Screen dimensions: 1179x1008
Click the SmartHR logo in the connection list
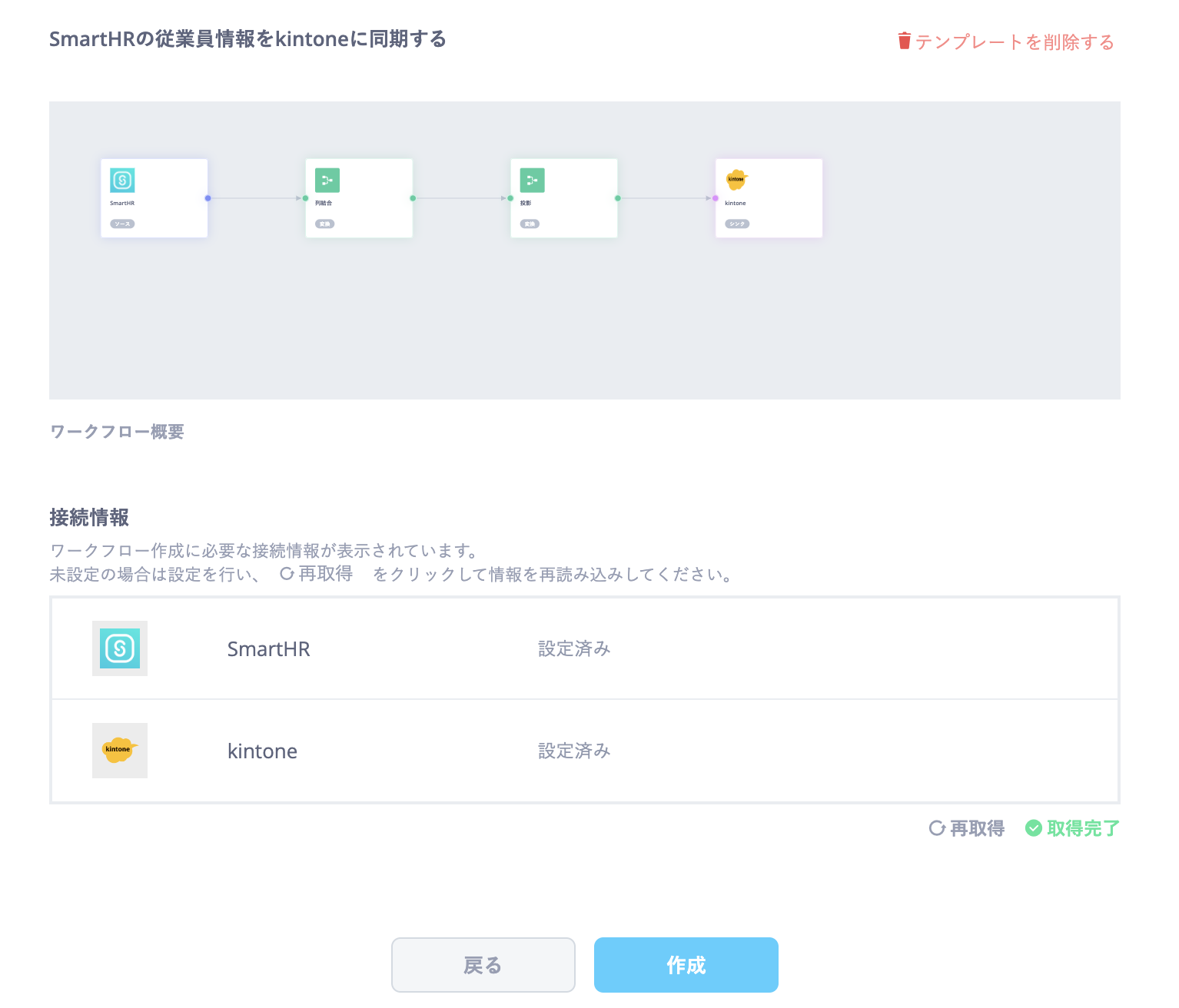coord(120,648)
